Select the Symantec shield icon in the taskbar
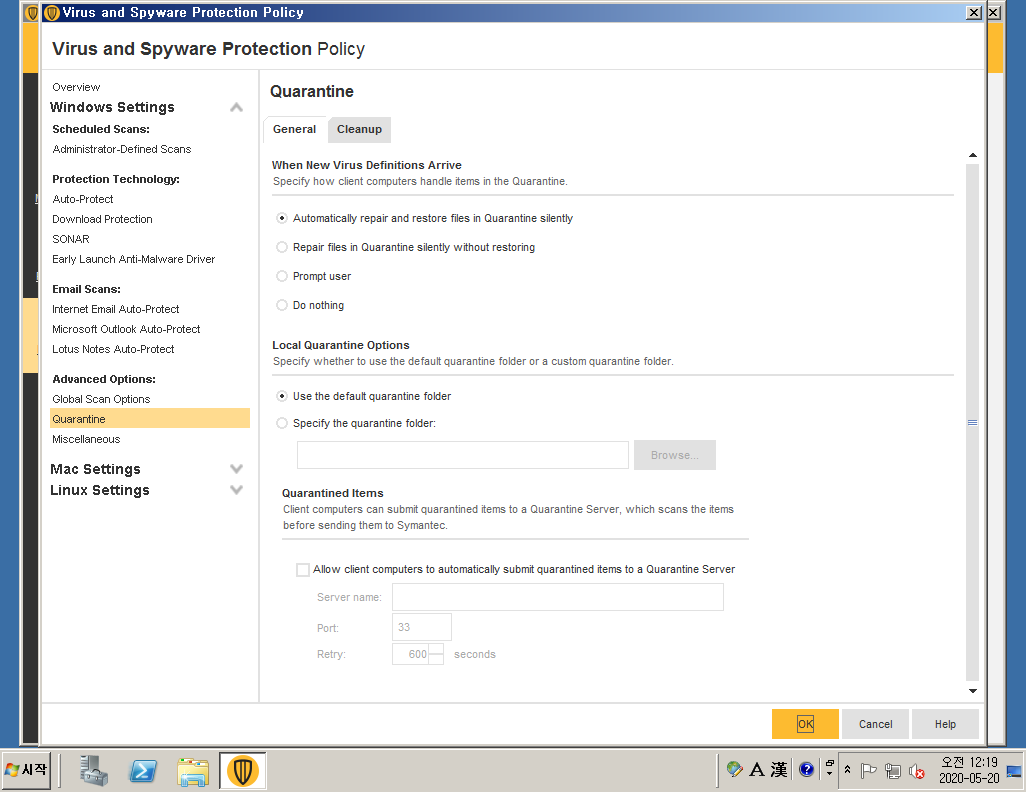Image resolution: width=1026 pixels, height=792 pixels. pyautogui.click(x=243, y=770)
